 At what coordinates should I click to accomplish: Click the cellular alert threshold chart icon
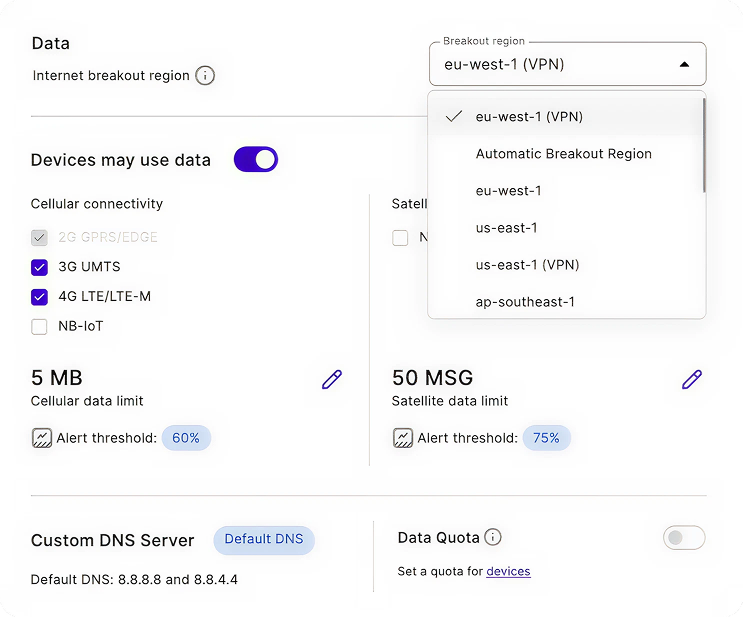[x=41, y=438]
